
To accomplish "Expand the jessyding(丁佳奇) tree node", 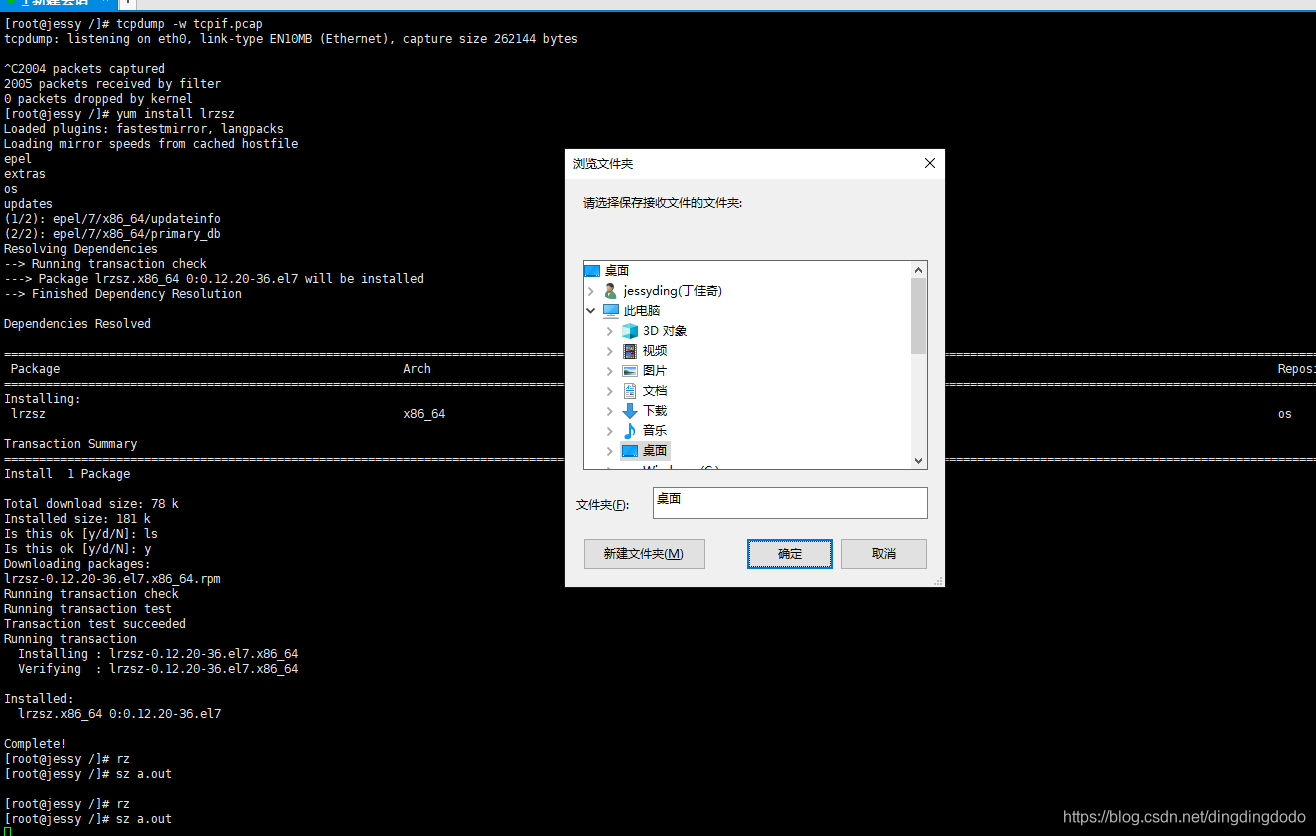I will pyautogui.click(x=591, y=291).
